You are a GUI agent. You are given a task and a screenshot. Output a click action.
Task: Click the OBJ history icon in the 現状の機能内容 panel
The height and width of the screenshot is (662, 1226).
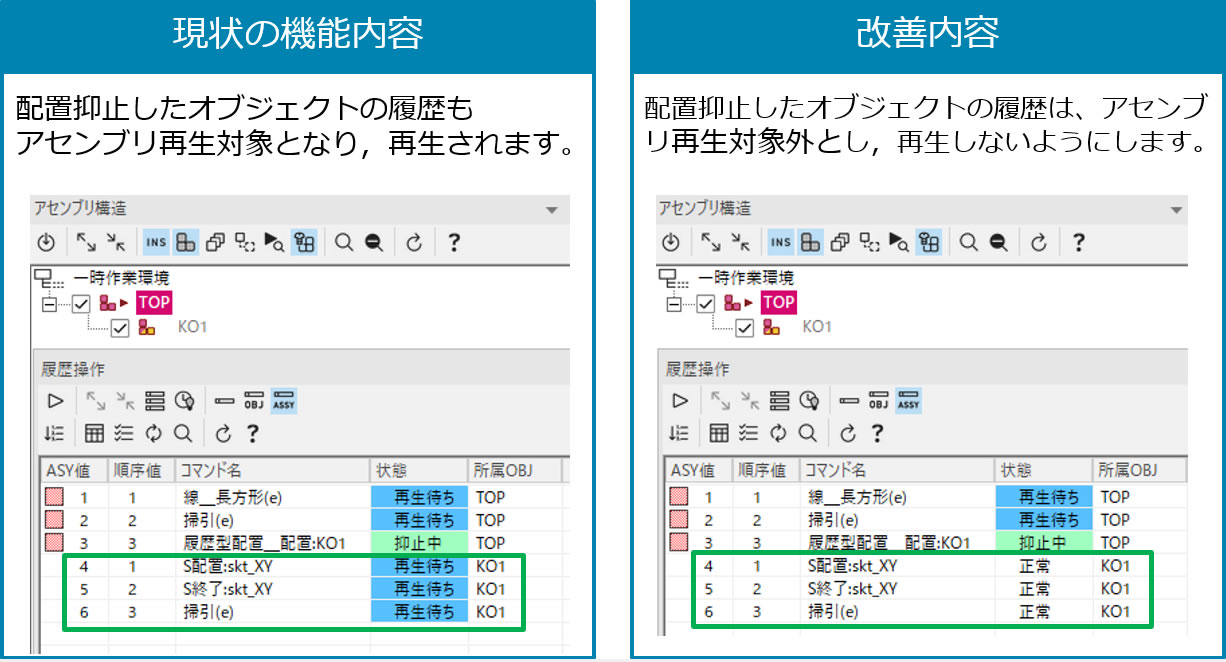pyautogui.click(x=254, y=401)
